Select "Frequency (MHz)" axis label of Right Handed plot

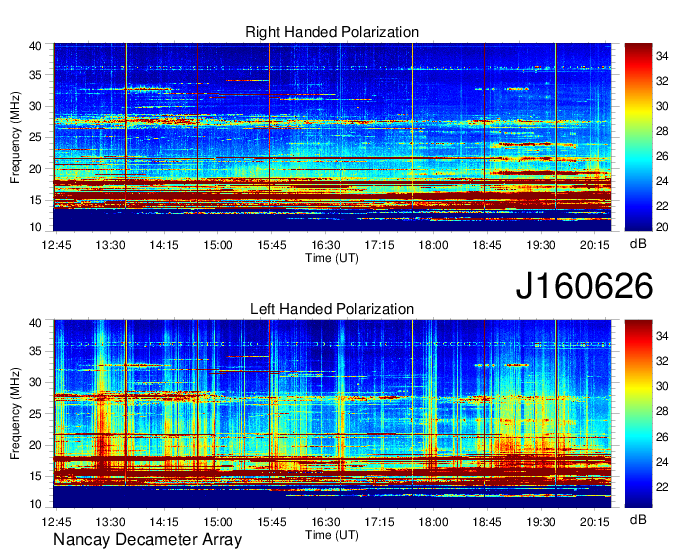15,137
